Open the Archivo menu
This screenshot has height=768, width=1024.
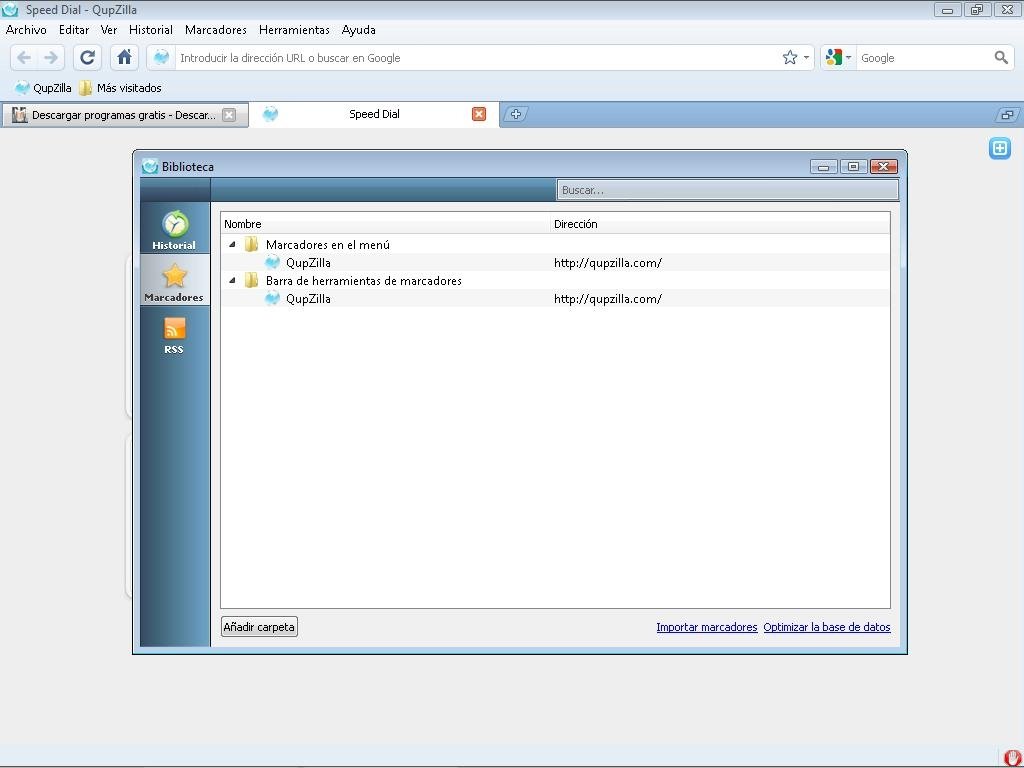pyautogui.click(x=26, y=30)
